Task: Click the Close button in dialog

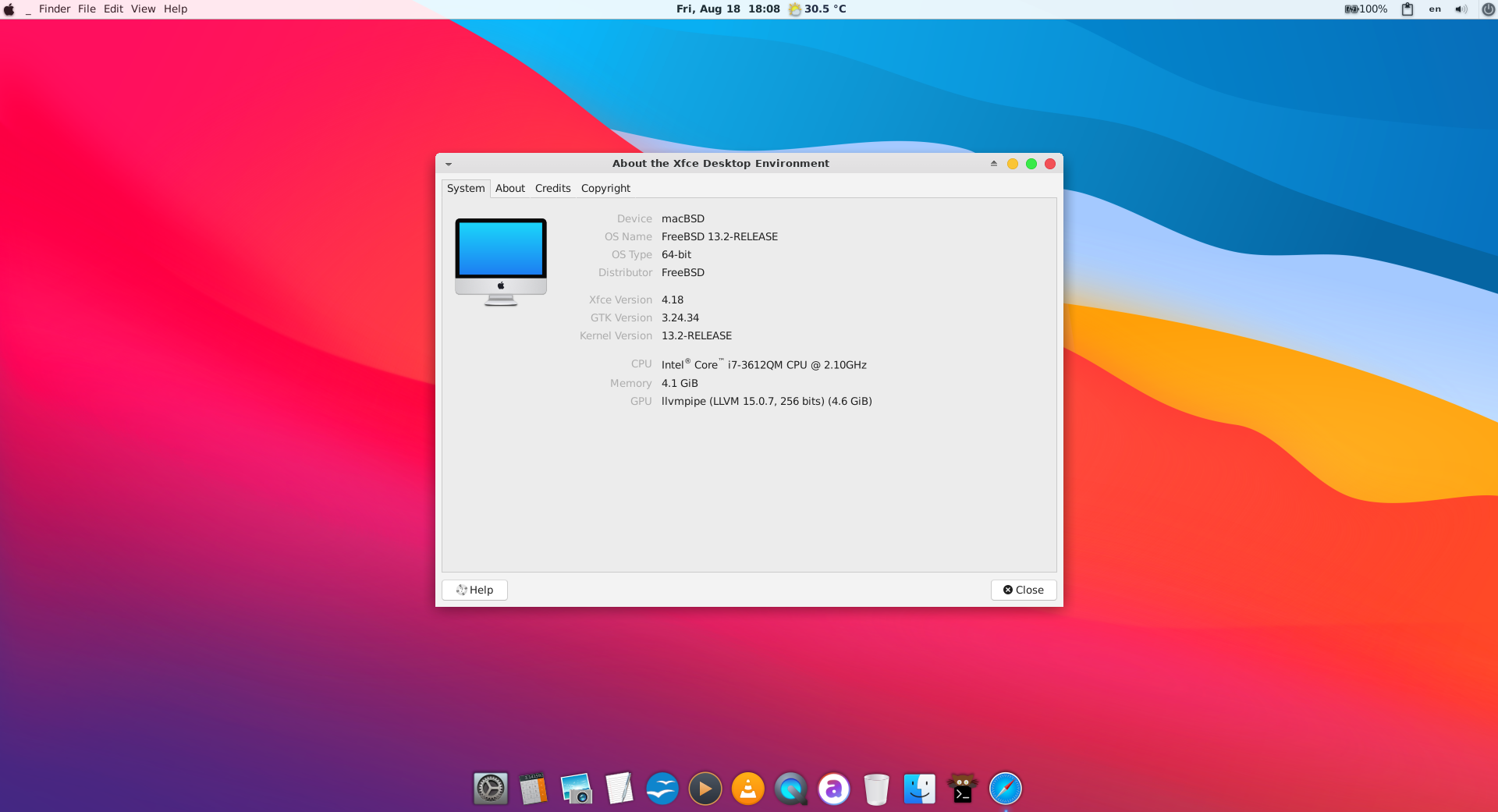Action: pos(1024,590)
